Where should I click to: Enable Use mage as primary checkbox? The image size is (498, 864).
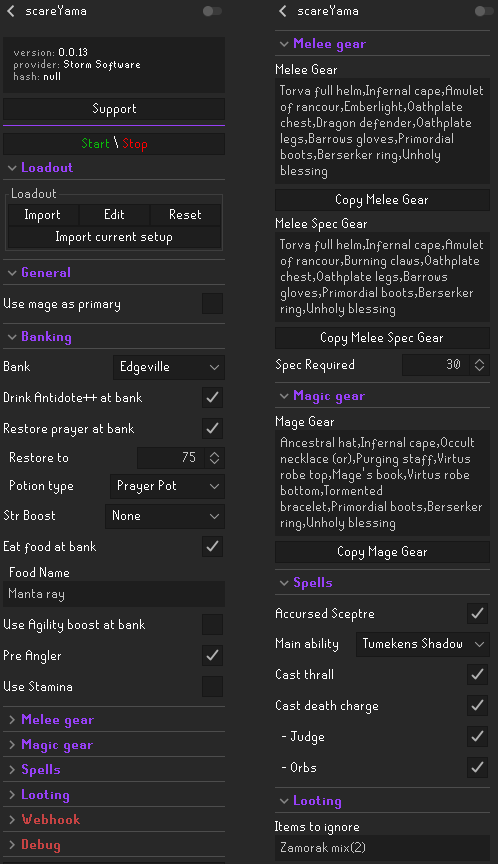(x=213, y=304)
